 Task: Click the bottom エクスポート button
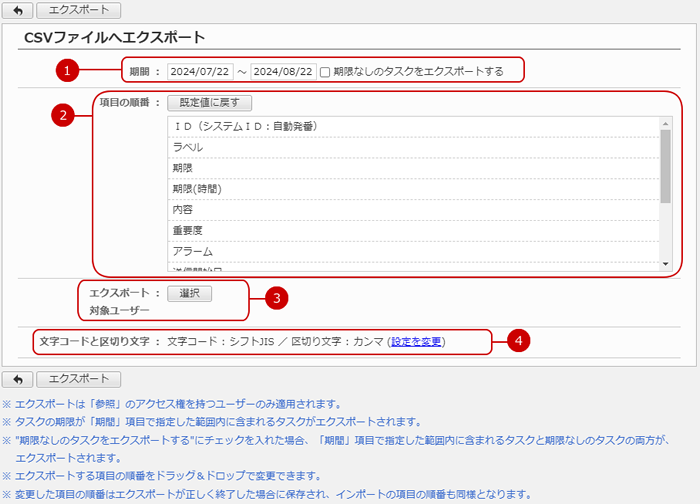pos(79,379)
